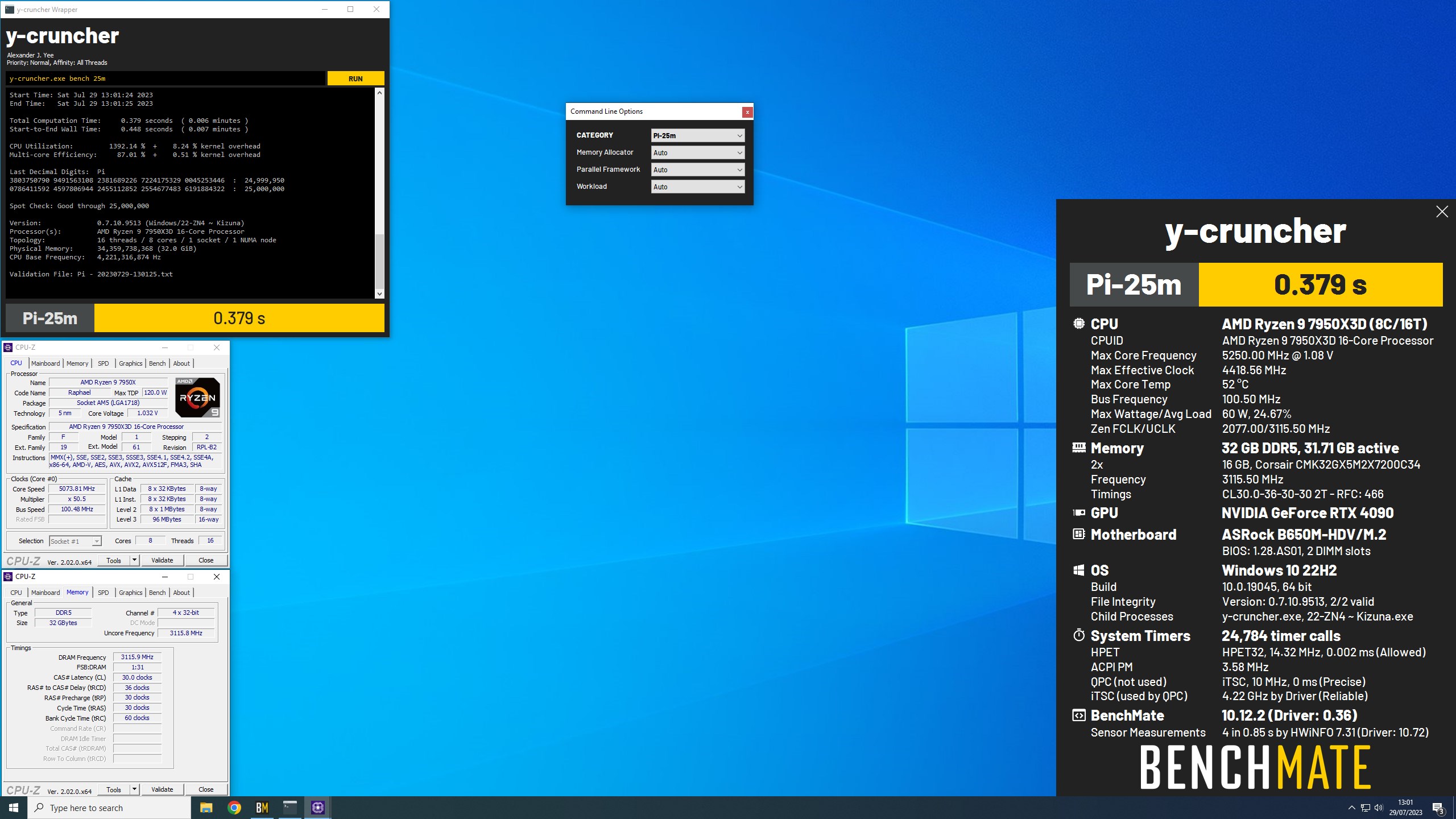Click the CPU-Z title bar icon of upper window
The height and width of the screenshot is (819, 1456).
tap(8, 348)
